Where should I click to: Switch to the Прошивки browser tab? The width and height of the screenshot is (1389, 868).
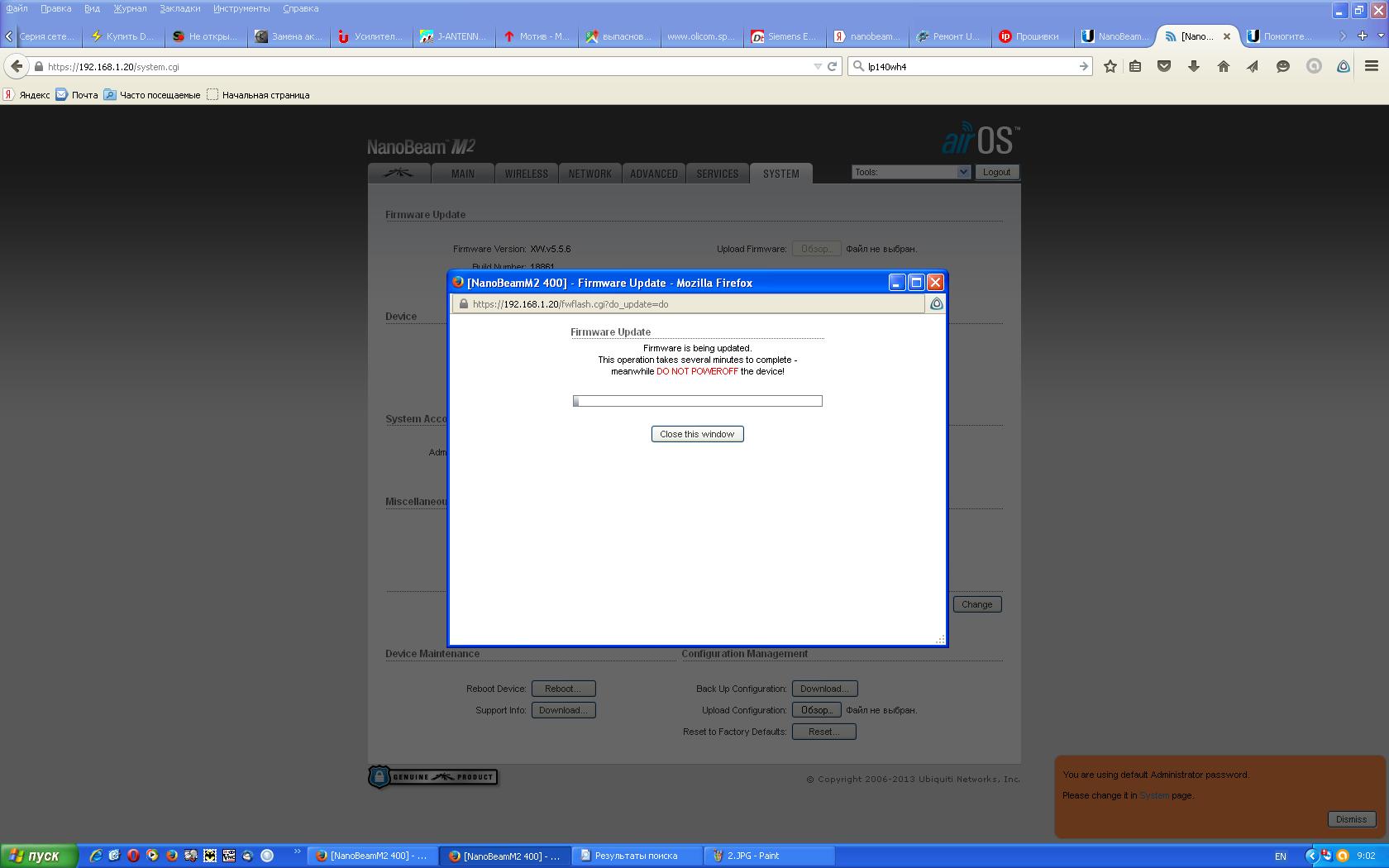(x=1033, y=36)
